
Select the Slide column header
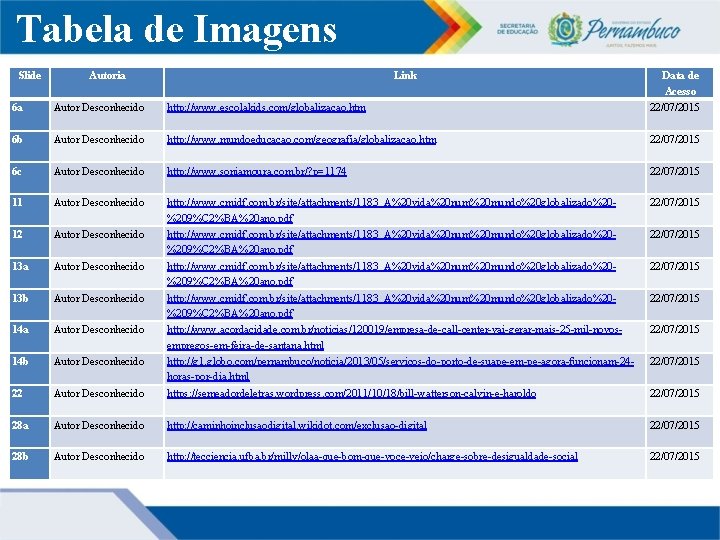coord(30,83)
